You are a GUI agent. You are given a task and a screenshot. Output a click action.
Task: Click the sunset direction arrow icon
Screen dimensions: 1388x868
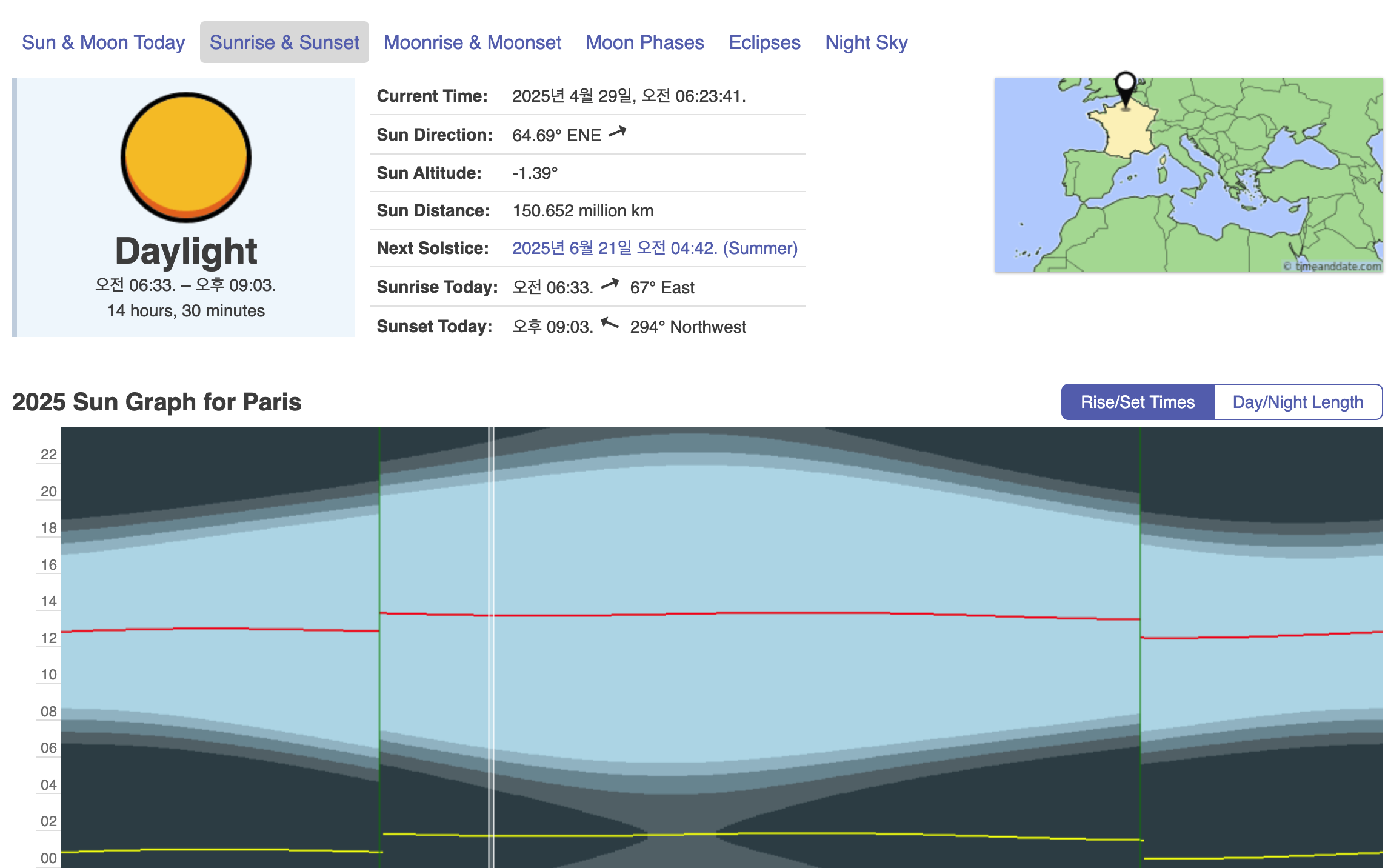[x=610, y=324]
